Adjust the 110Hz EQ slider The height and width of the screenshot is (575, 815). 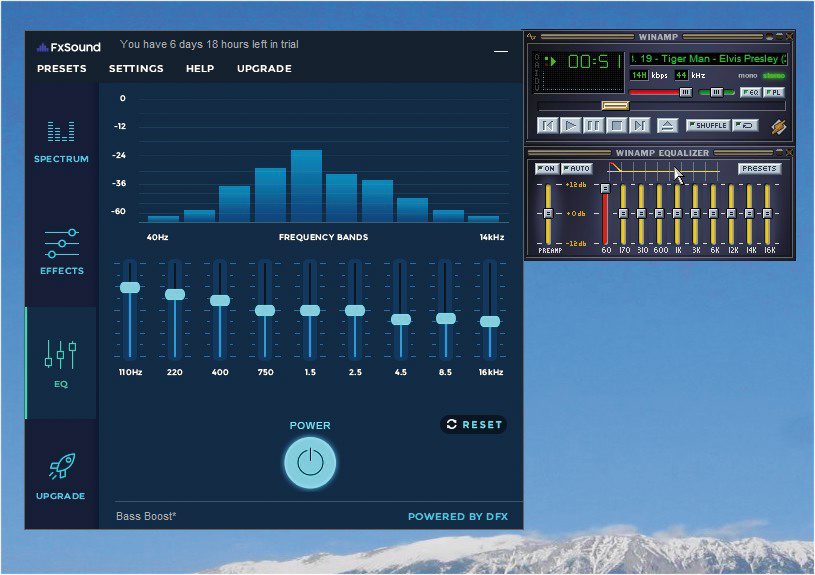[x=130, y=287]
